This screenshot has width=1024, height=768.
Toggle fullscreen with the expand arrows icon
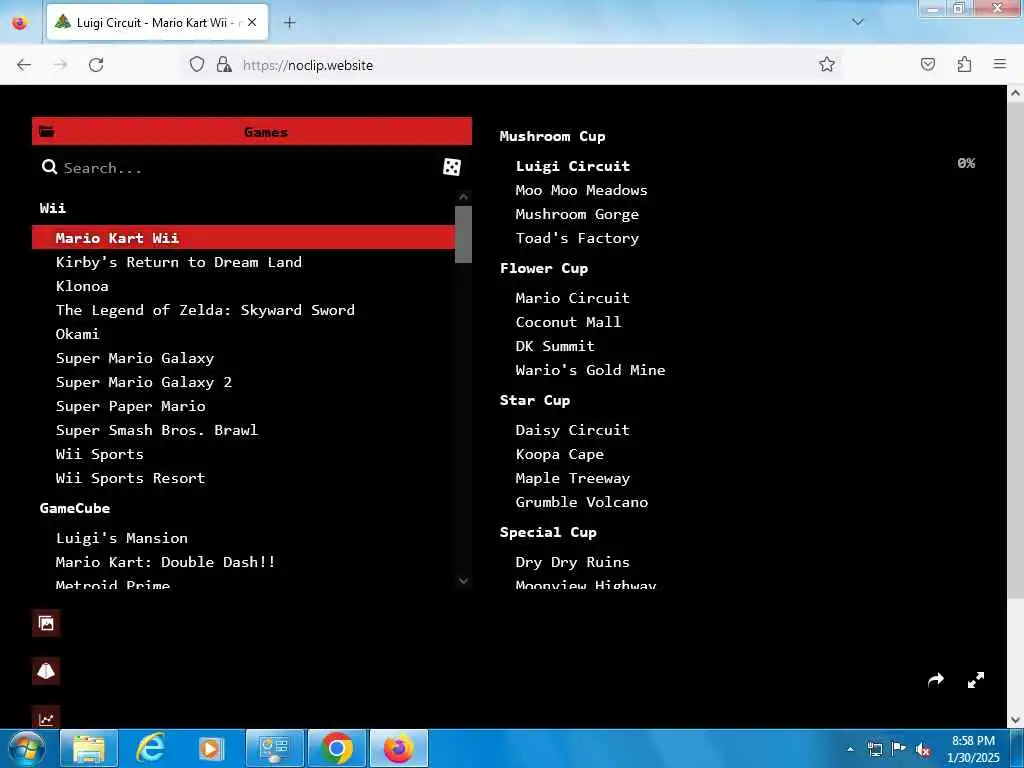point(976,680)
